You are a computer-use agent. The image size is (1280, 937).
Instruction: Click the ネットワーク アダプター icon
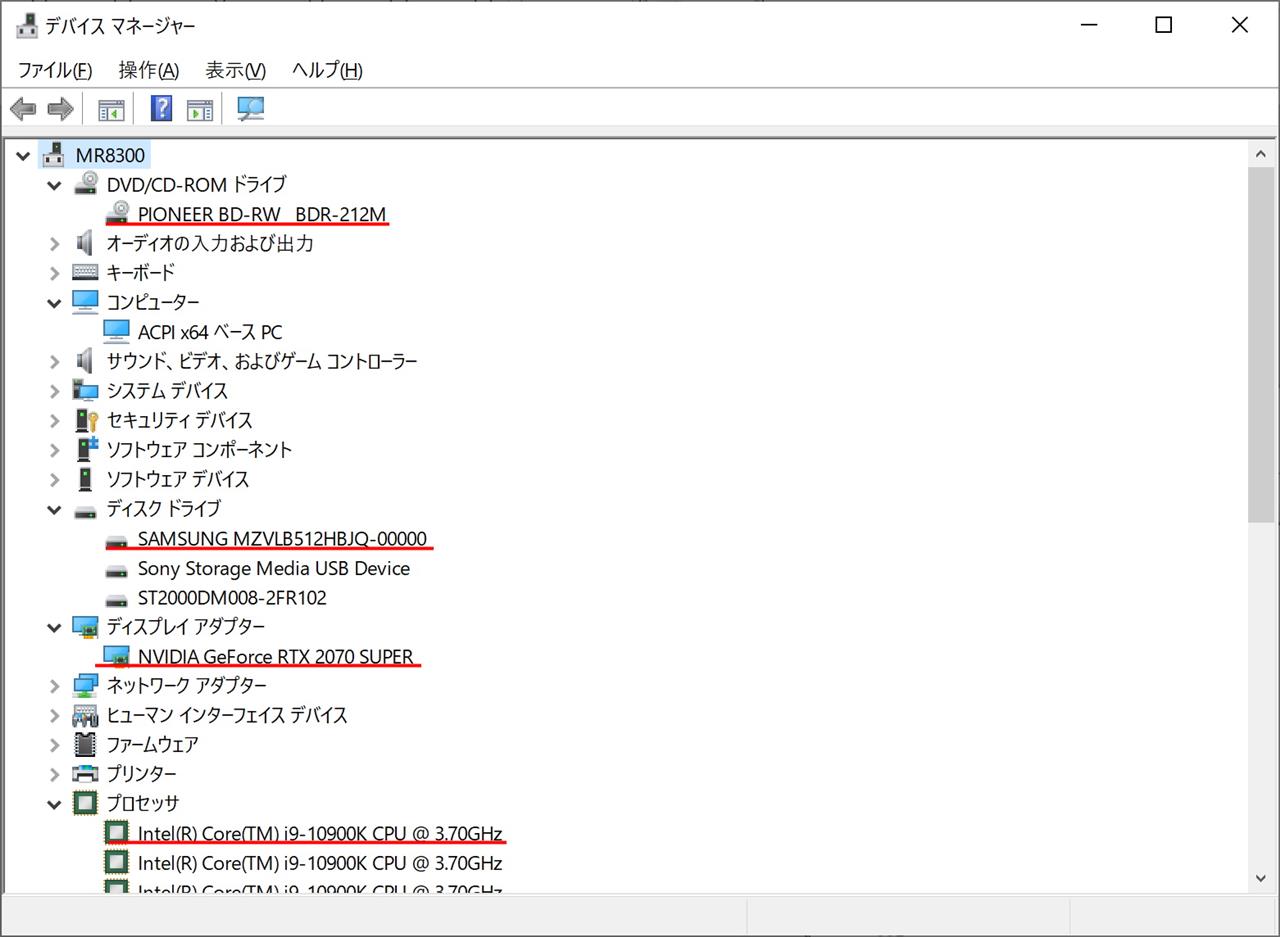pos(86,685)
